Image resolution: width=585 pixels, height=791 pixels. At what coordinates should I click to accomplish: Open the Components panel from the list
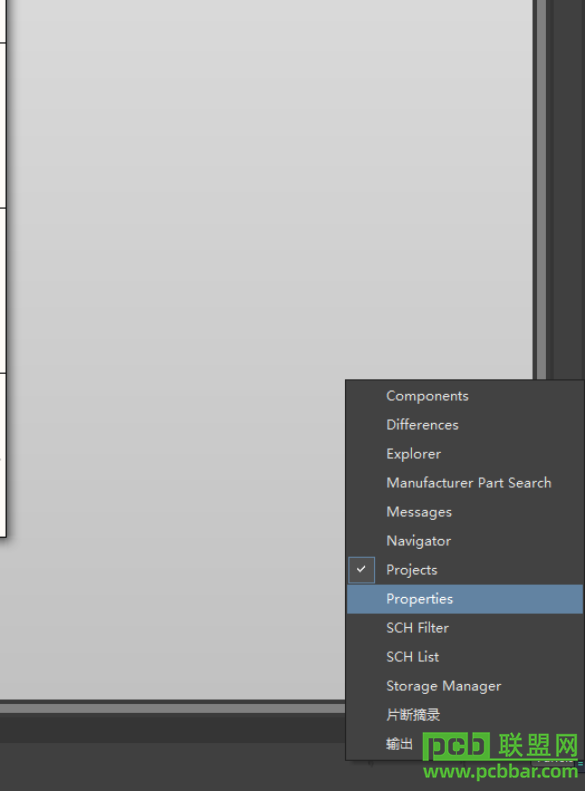tap(464, 396)
